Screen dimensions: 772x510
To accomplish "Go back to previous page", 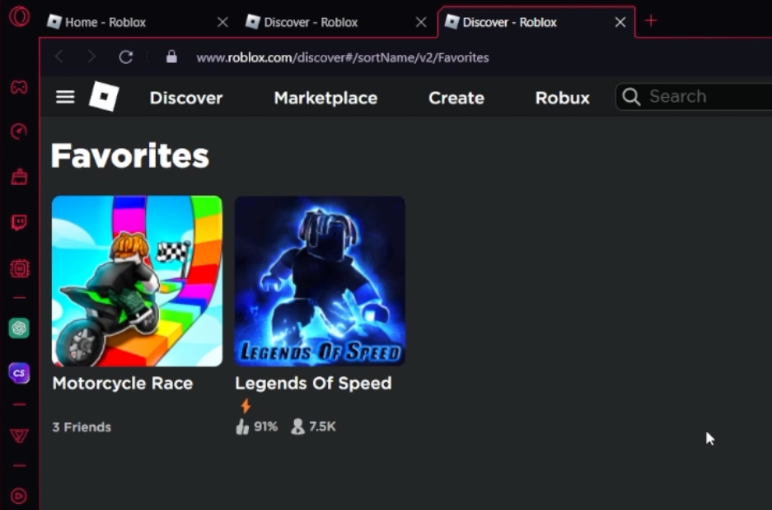I will point(59,57).
